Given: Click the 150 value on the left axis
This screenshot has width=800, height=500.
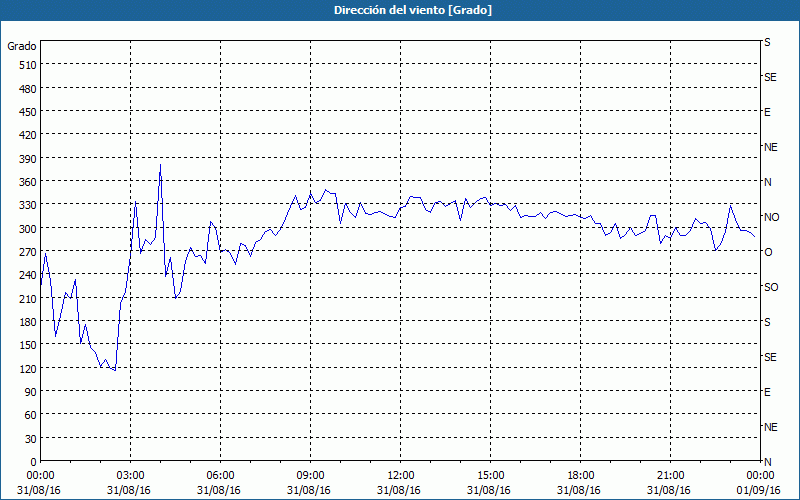Looking at the screenshot, I should 28,345.
